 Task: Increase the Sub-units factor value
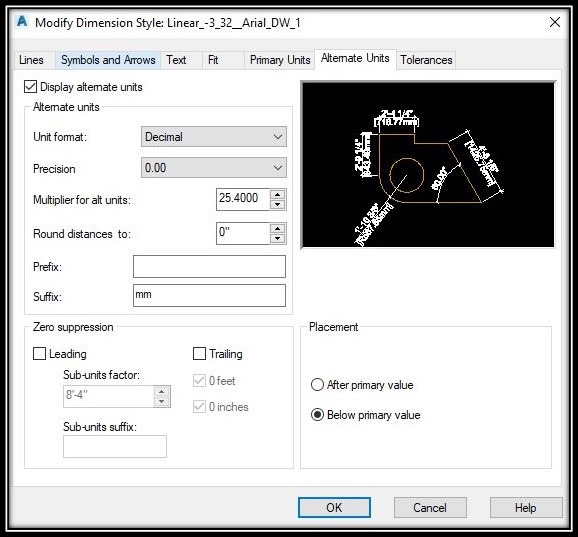(x=161, y=391)
